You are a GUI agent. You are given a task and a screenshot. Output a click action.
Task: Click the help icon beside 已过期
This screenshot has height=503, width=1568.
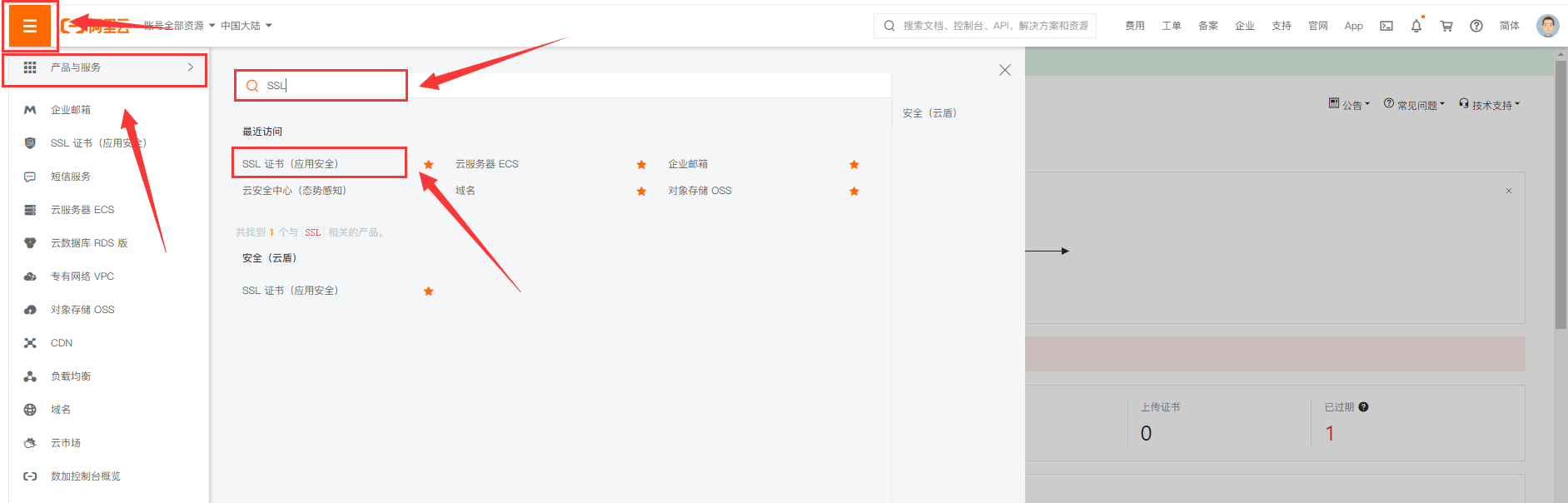[1363, 407]
